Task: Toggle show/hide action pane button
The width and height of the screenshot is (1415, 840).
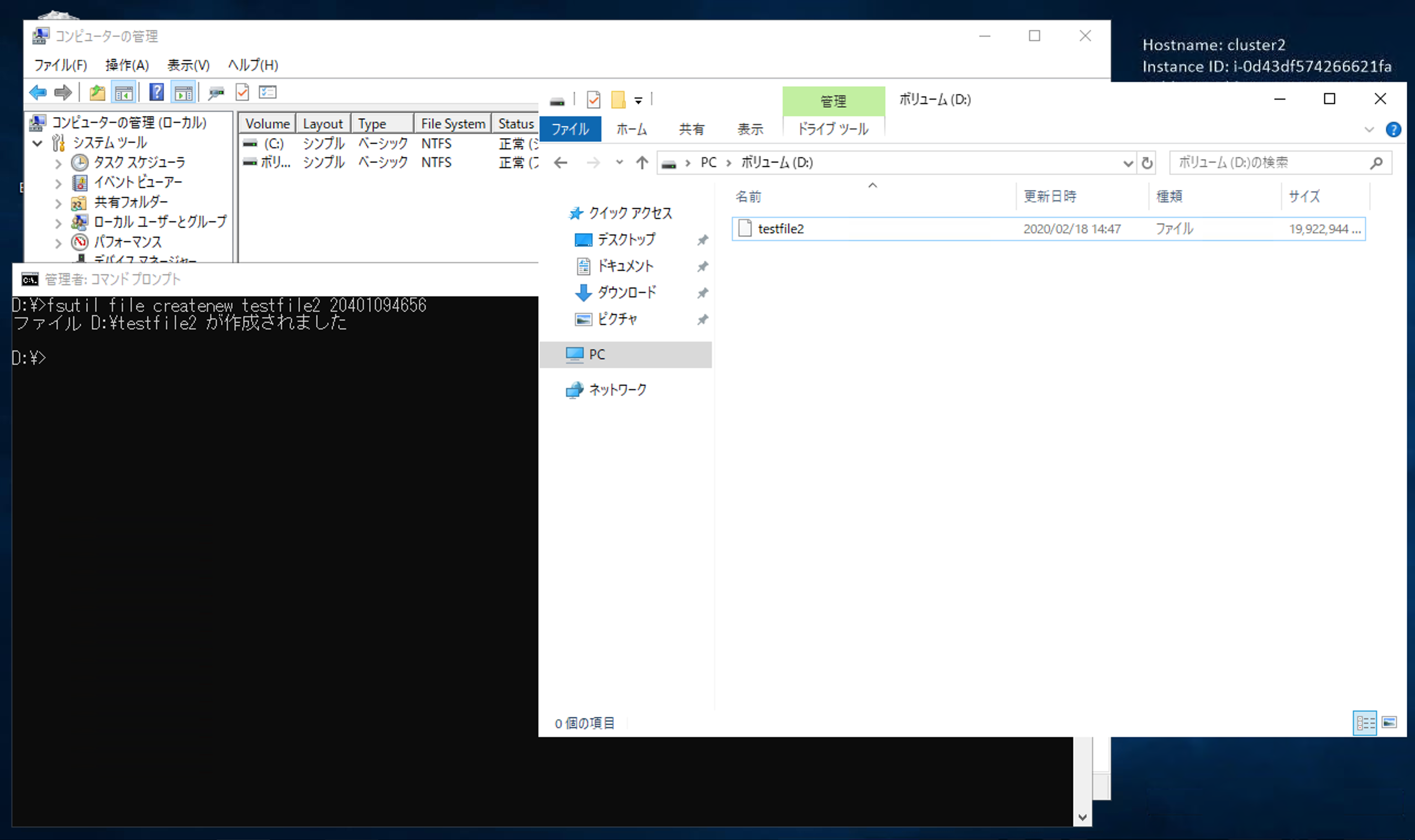Action: (184, 92)
